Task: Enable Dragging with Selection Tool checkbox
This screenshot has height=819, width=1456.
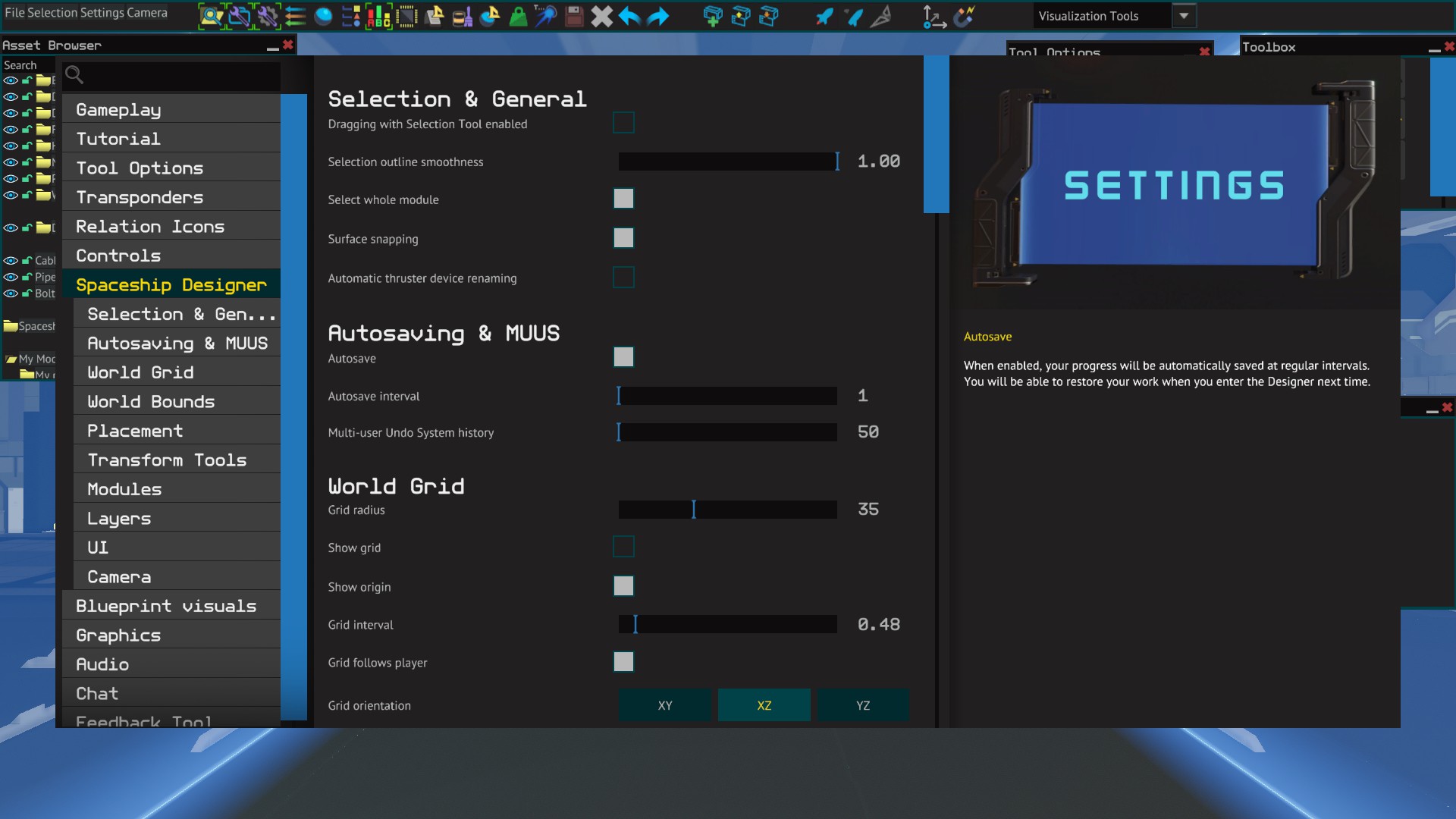Action: [x=623, y=123]
